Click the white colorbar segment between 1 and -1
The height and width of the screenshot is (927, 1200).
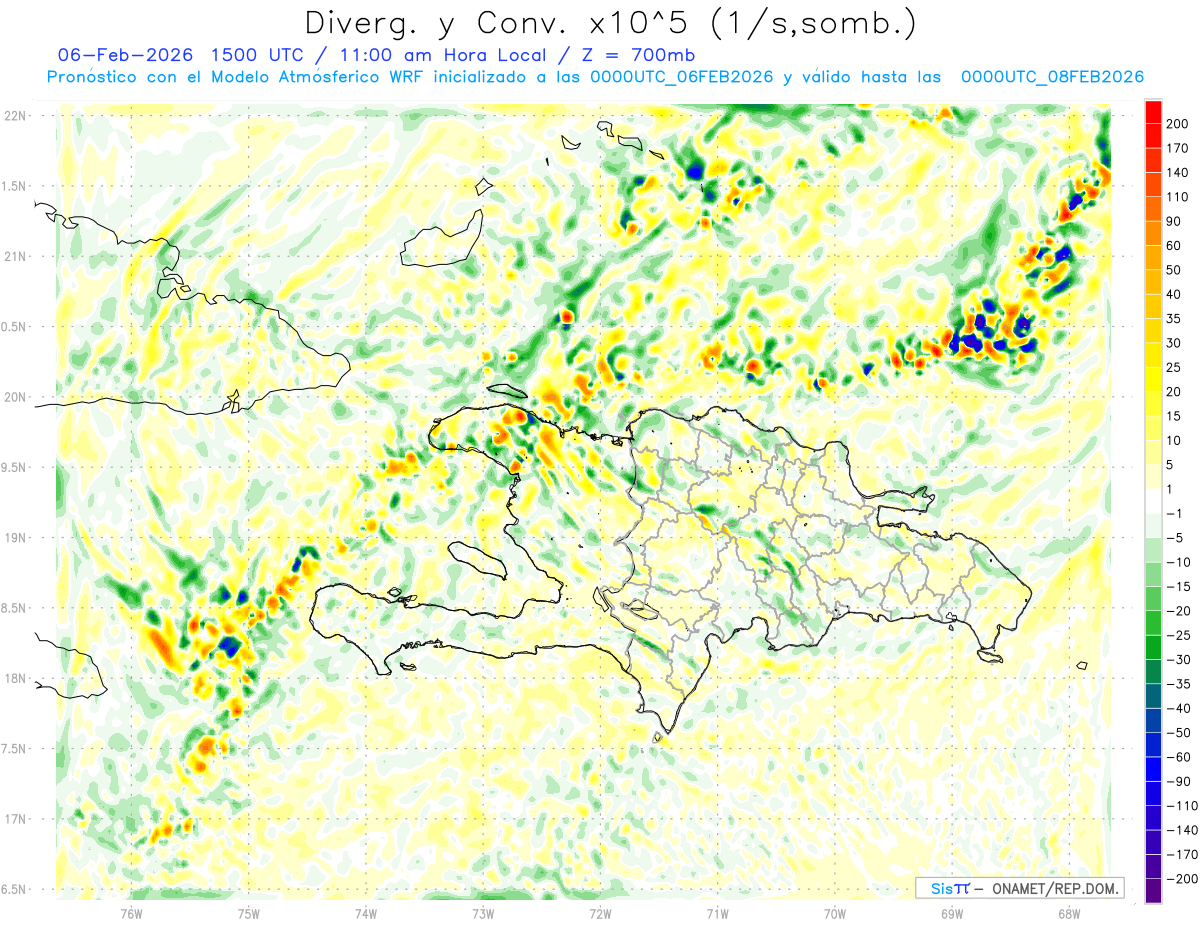coord(1153,501)
